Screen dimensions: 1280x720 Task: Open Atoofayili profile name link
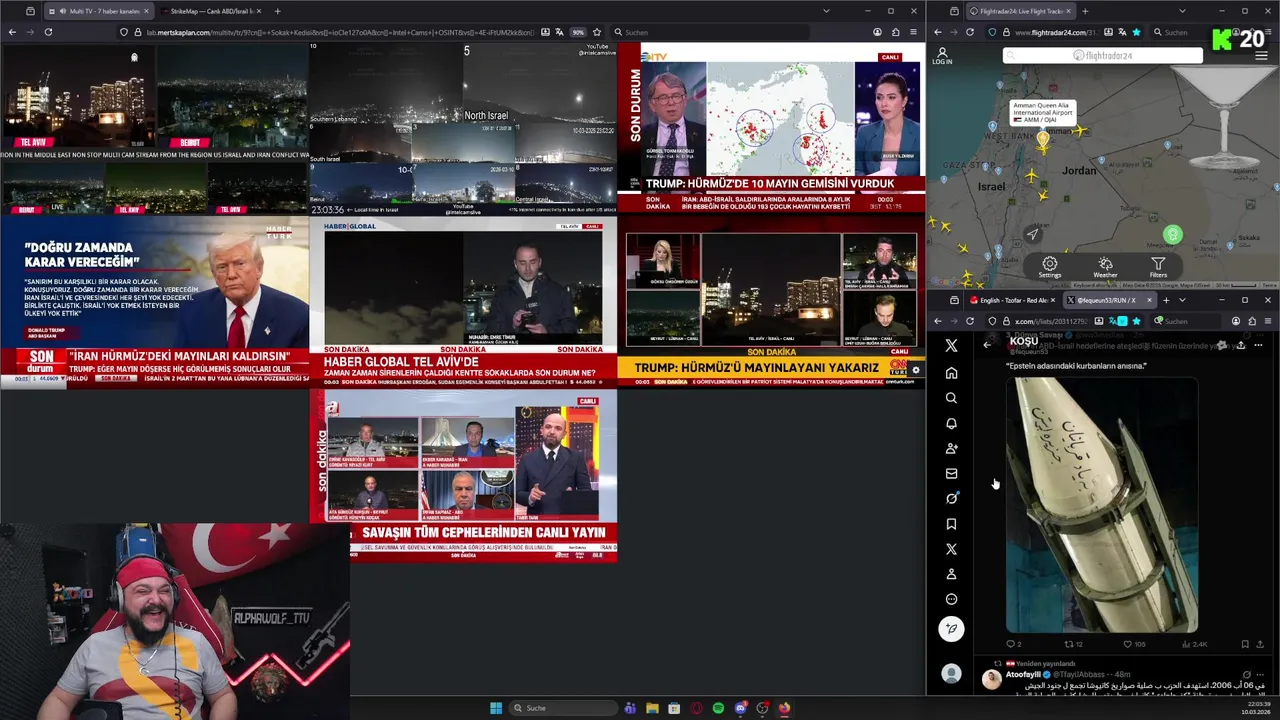coord(1023,674)
